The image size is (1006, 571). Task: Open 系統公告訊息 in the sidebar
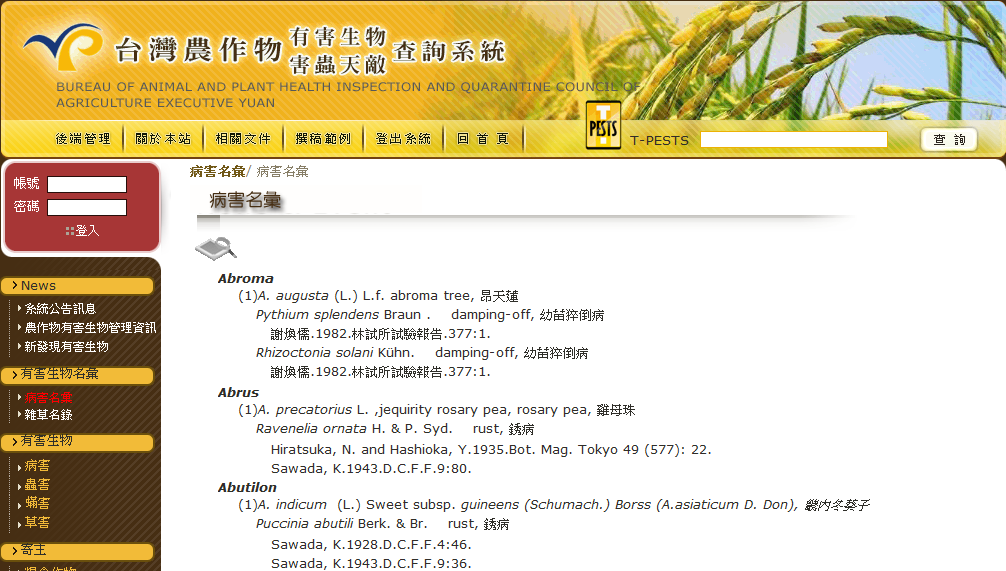60,309
